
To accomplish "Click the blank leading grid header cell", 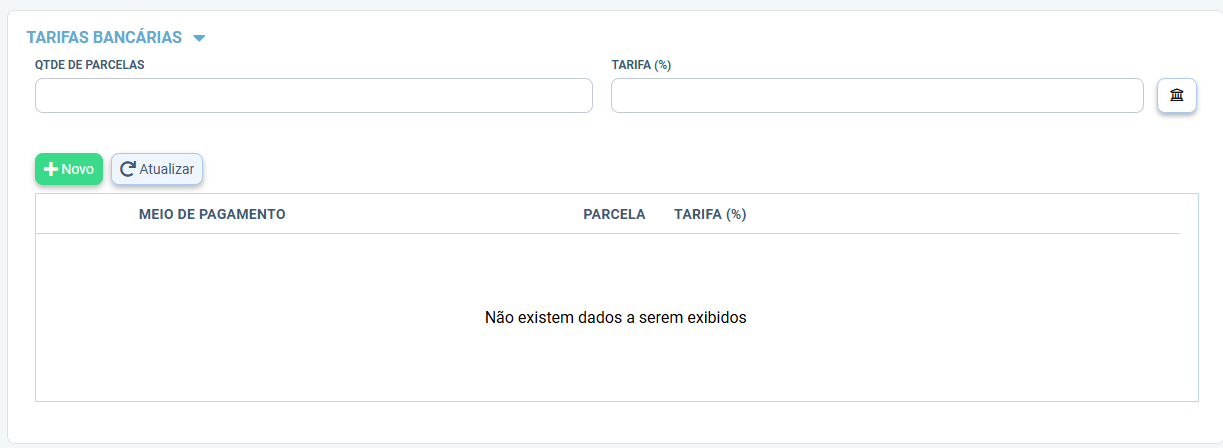I will point(85,214).
